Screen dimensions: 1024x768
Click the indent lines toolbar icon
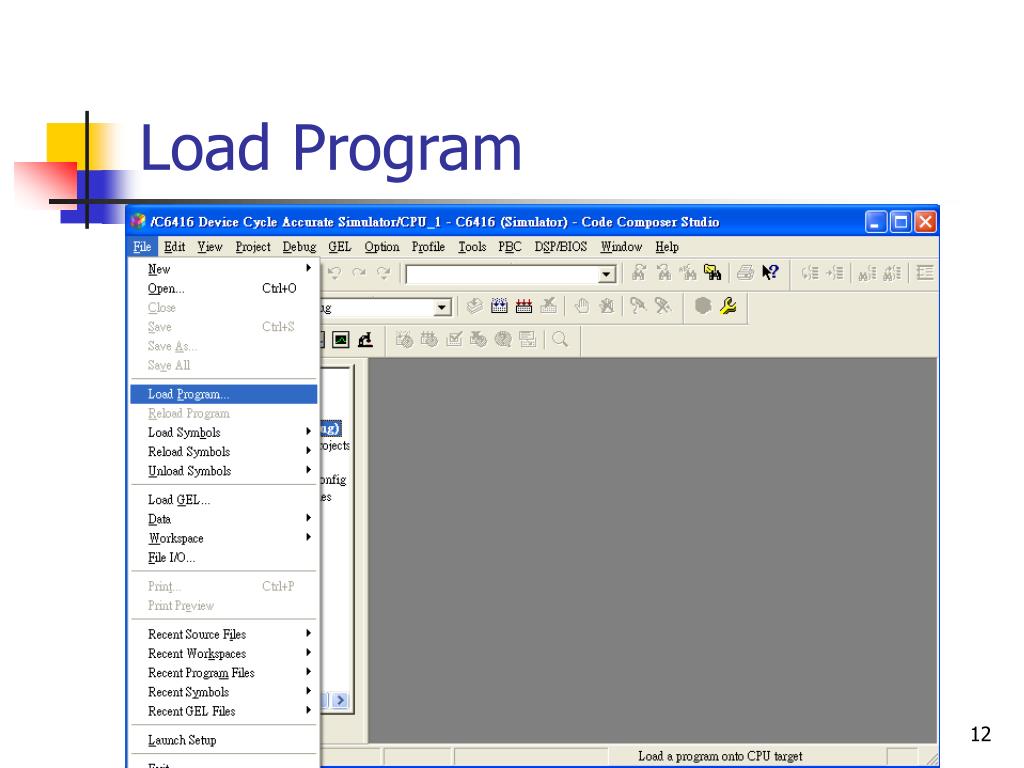810,272
